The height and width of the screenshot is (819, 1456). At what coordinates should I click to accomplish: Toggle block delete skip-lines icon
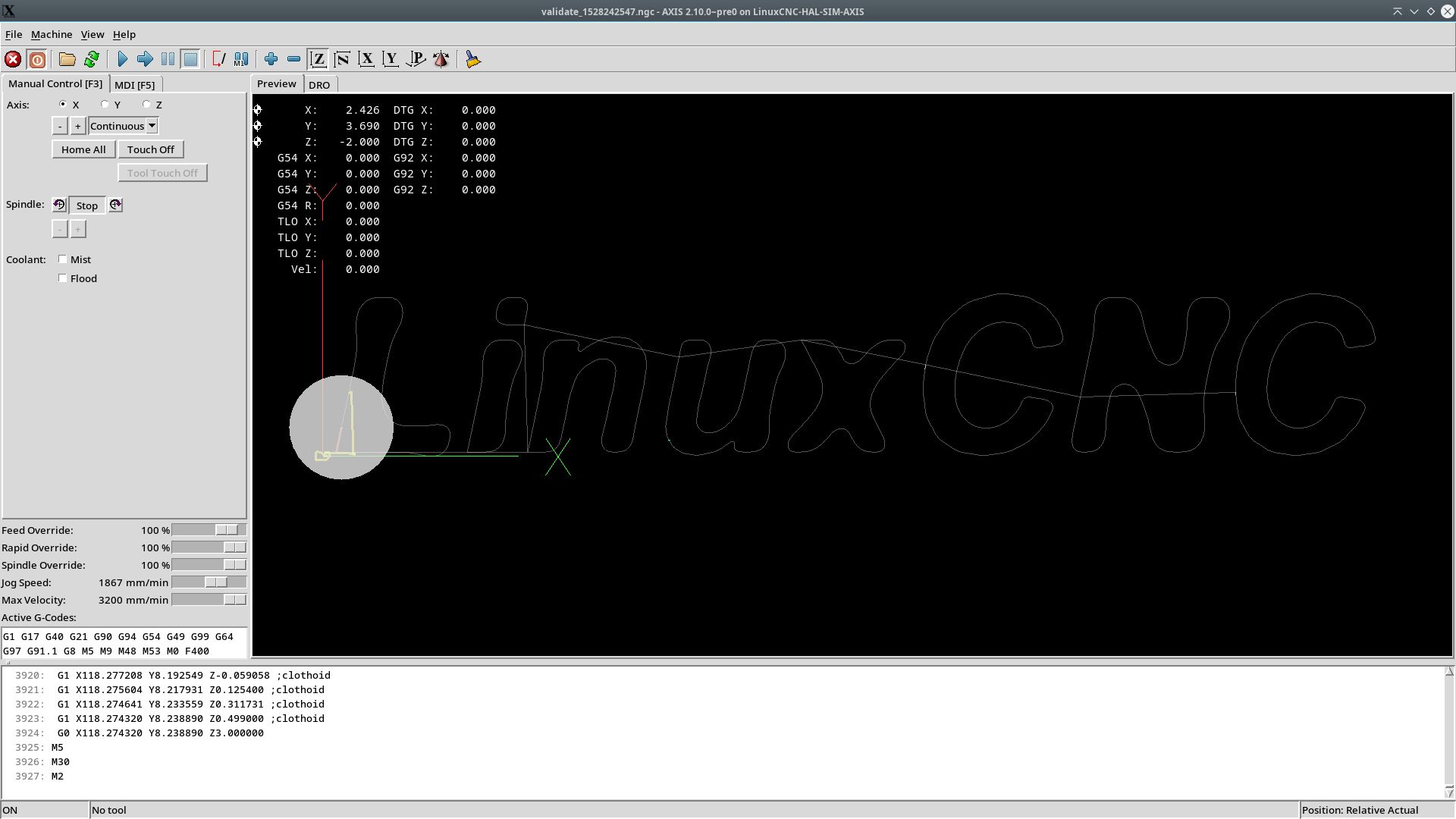tap(218, 59)
